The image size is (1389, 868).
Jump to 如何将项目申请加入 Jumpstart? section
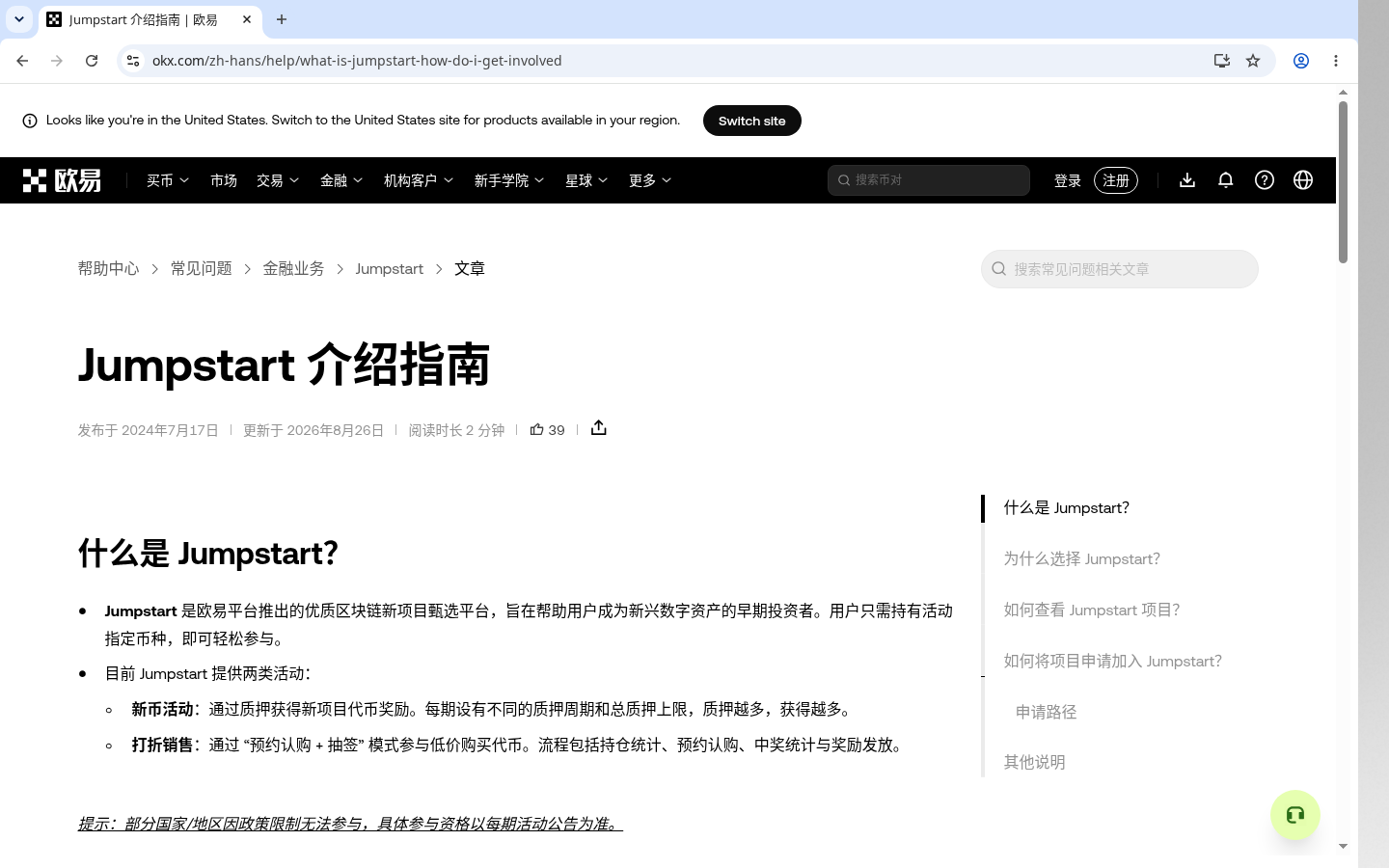coord(1113,662)
